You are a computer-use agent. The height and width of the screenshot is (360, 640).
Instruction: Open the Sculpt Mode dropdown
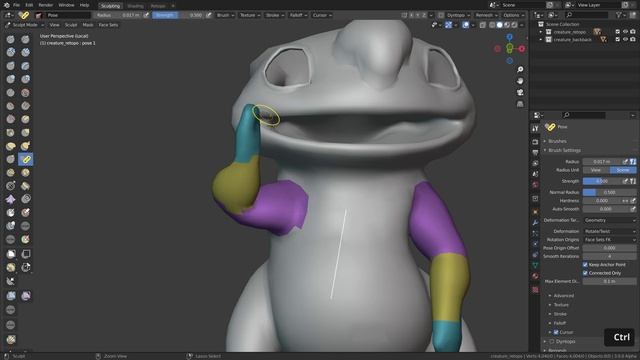(24, 25)
